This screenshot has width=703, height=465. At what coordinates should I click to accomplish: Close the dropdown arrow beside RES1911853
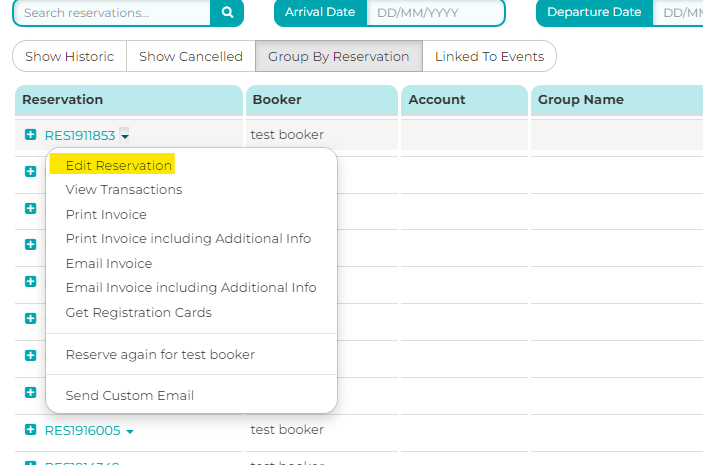coord(125,135)
